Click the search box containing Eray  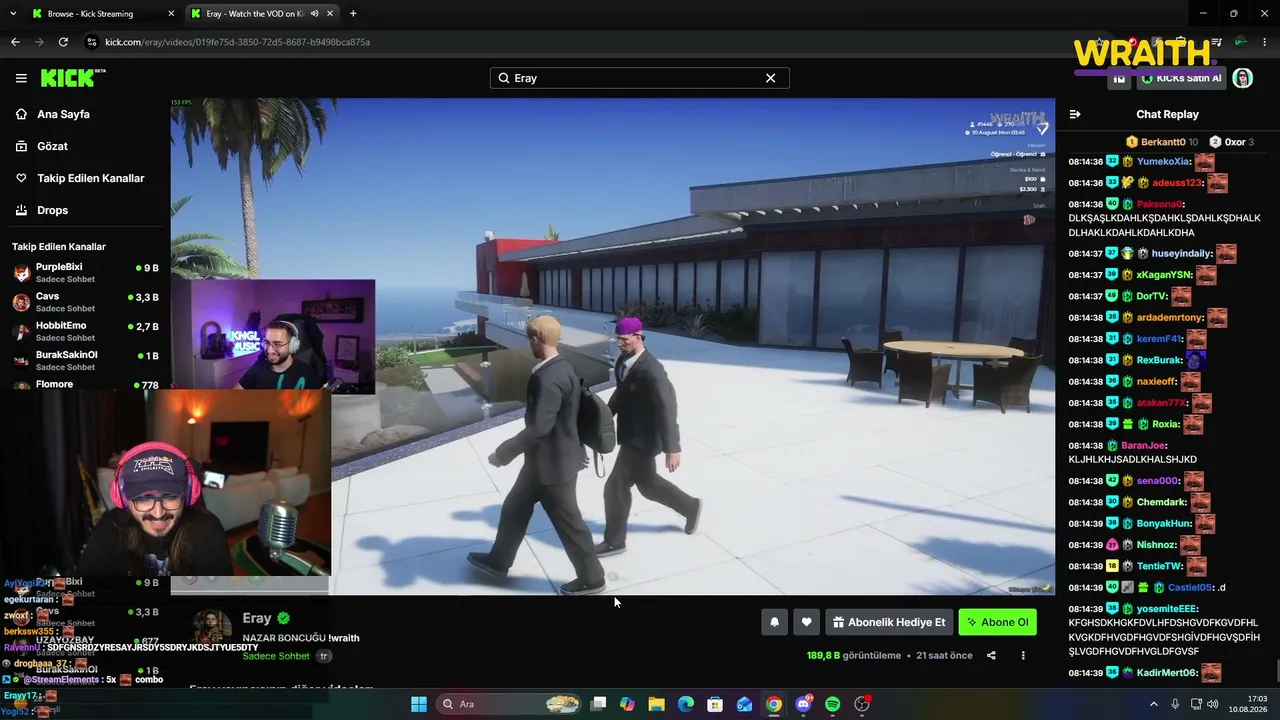[x=639, y=78]
